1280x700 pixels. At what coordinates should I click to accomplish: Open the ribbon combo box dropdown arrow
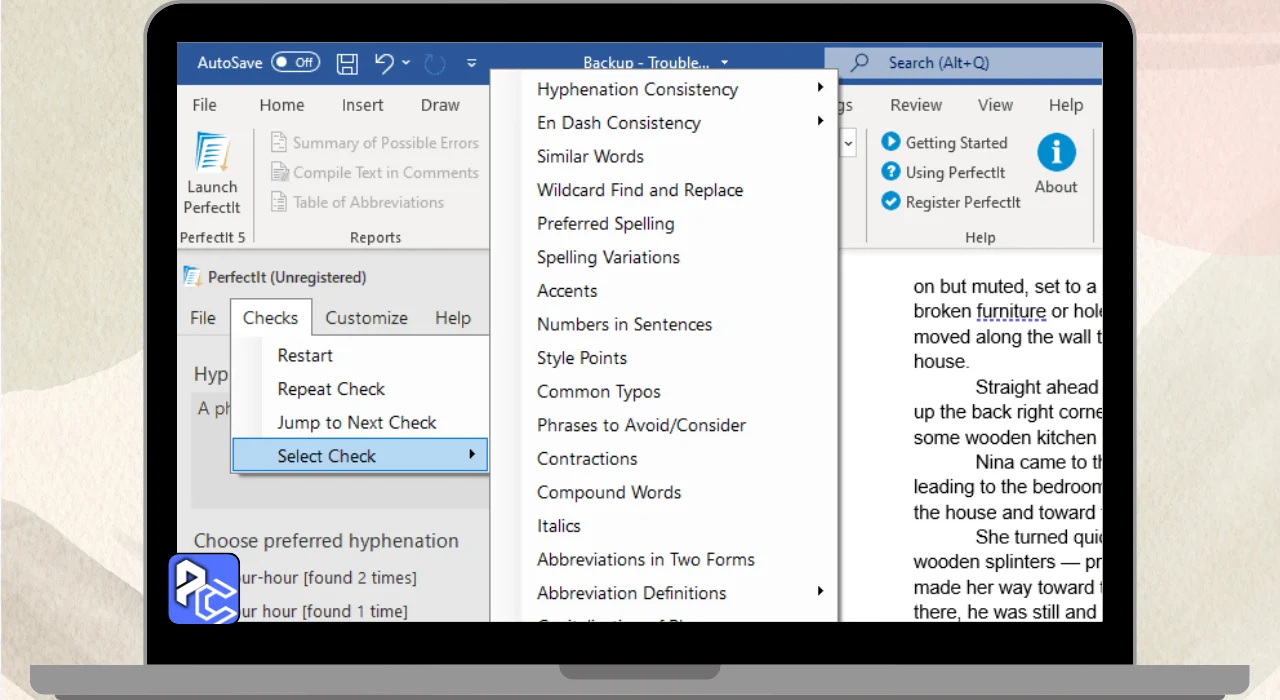(849, 144)
